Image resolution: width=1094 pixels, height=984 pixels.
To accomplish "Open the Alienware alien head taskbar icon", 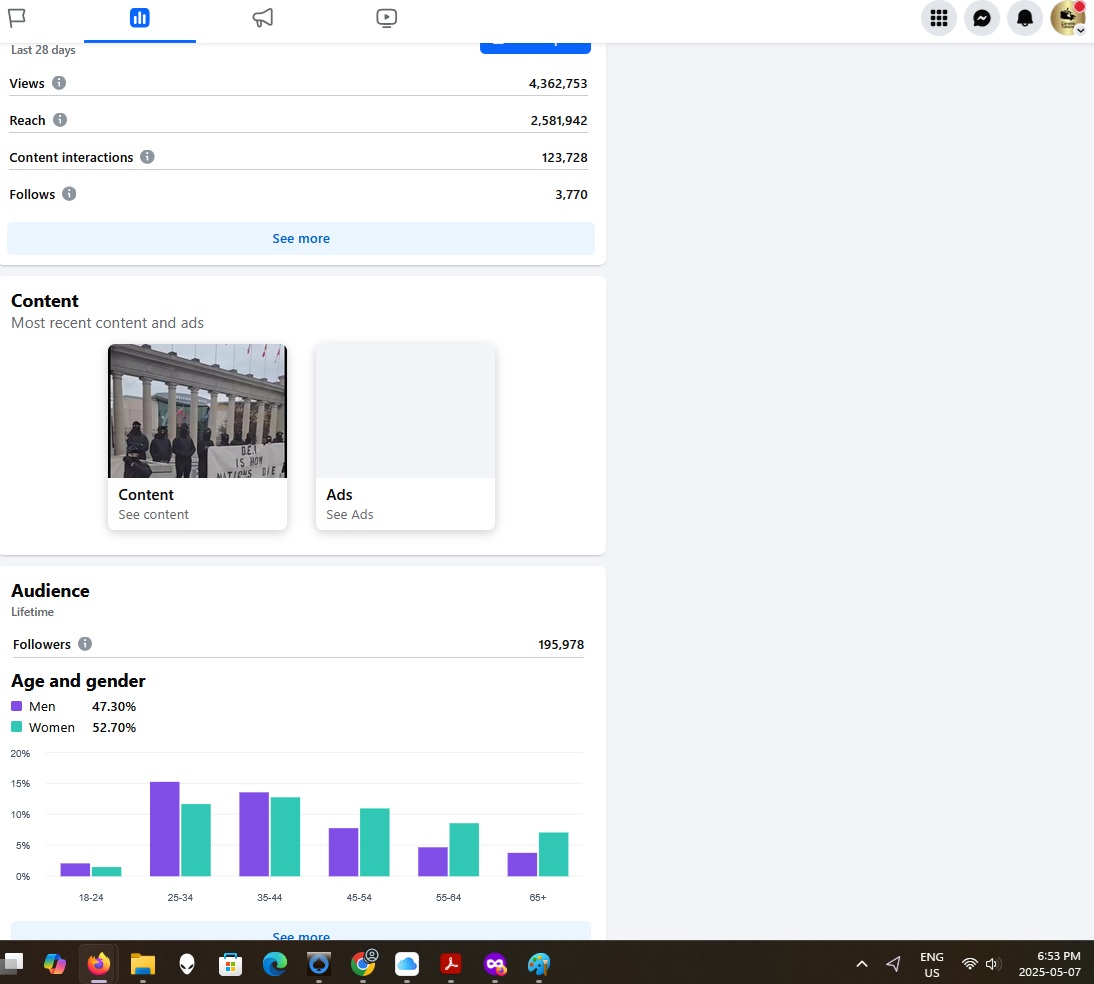I will (x=186, y=964).
